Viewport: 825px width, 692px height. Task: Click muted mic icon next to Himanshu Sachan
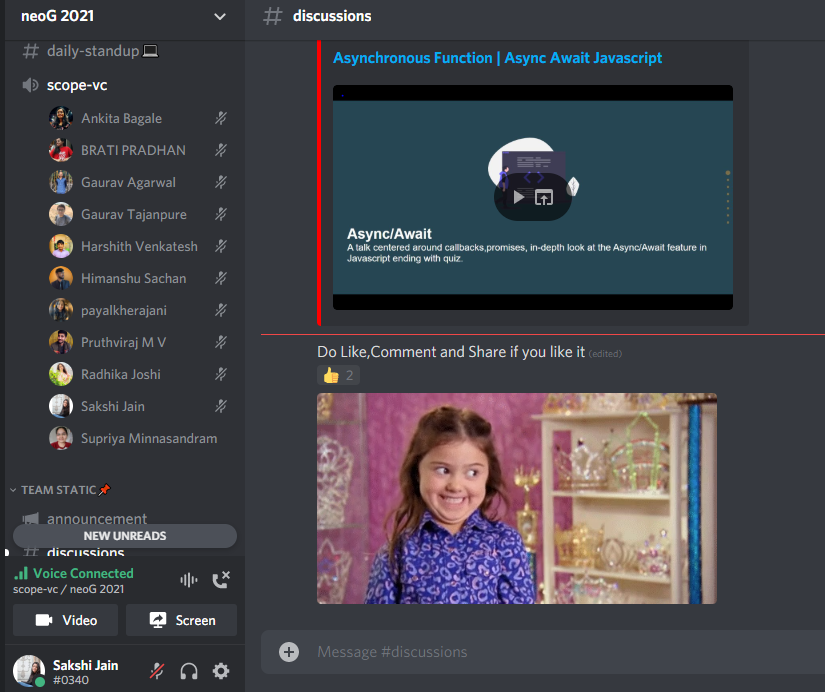click(x=221, y=278)
